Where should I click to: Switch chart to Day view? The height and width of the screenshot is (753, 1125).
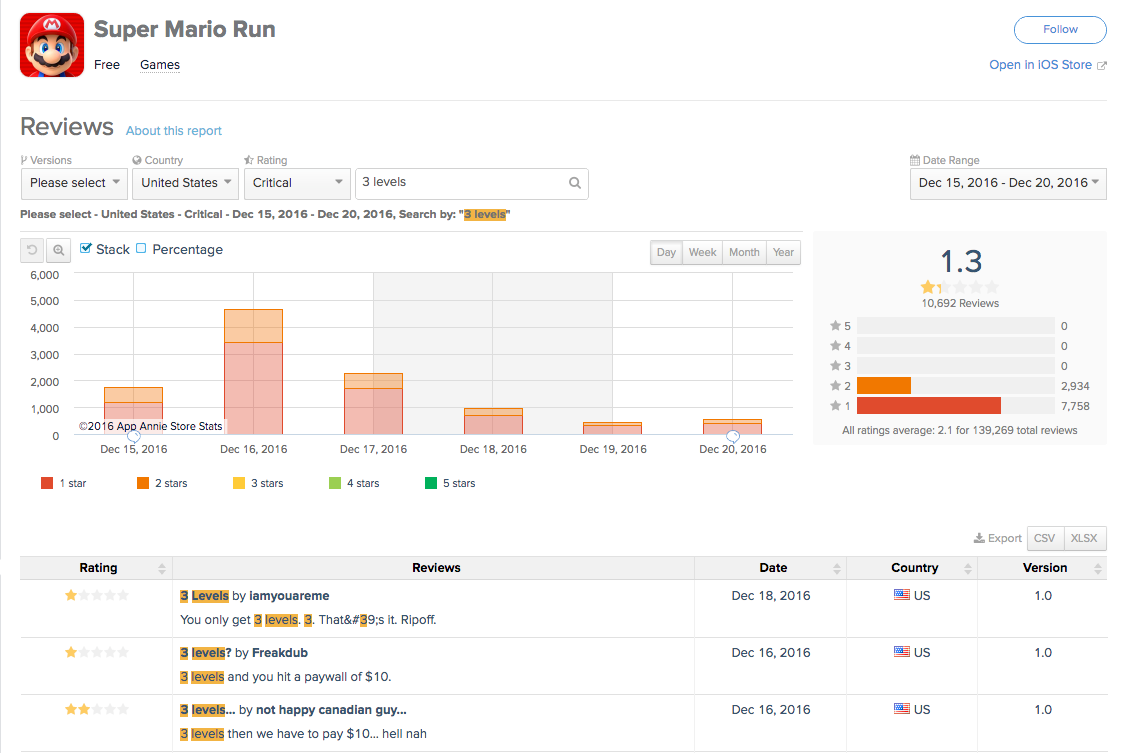(667, 252)
